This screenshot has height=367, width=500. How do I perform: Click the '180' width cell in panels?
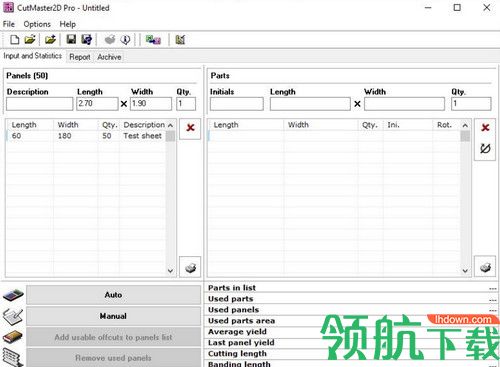[76, 136]
